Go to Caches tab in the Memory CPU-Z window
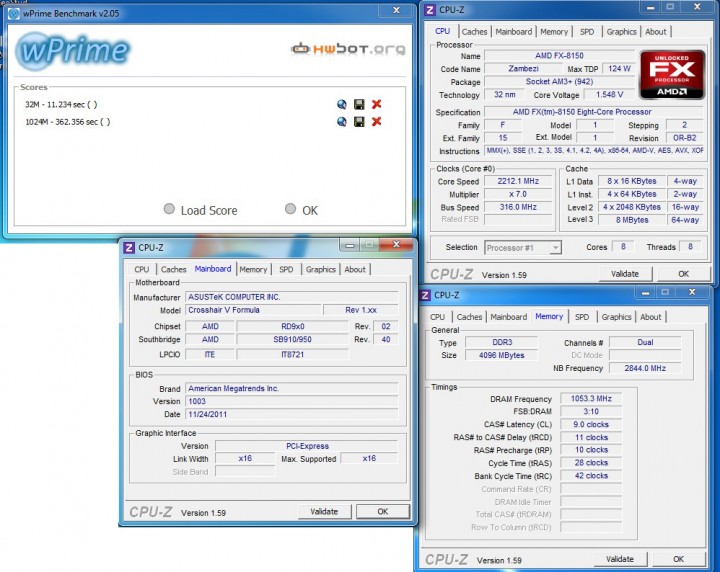720x572 pixels. tap(469, 317)
